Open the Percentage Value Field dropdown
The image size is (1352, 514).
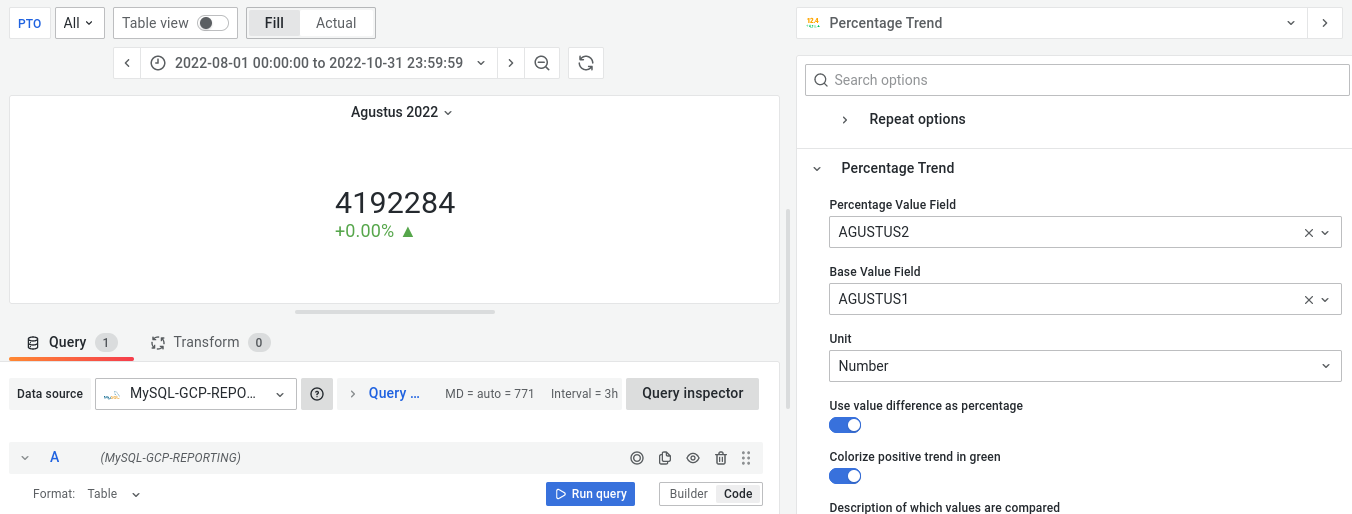click(x=1085, y=232)
